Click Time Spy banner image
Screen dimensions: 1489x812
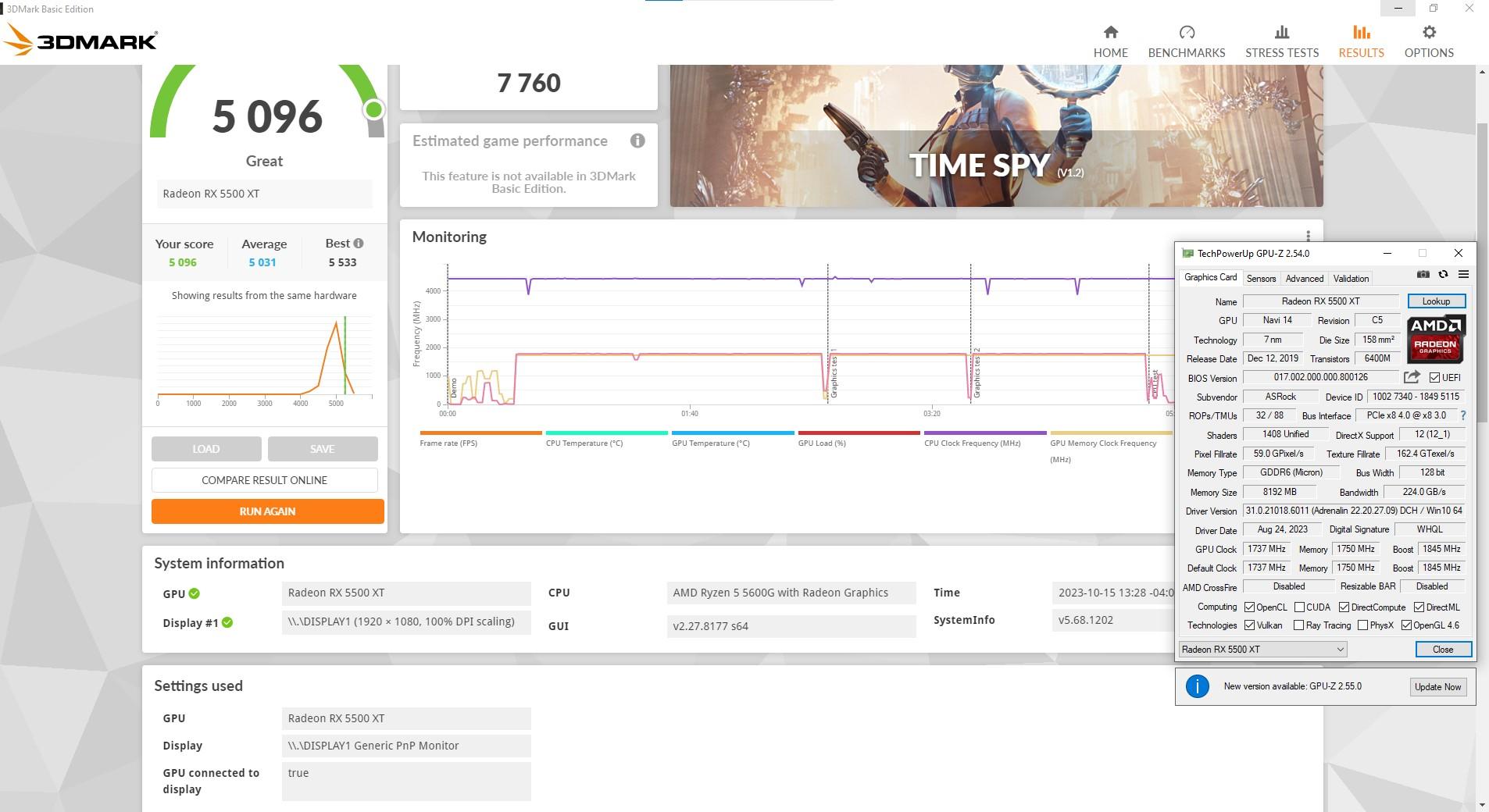[x=996, y=136]
